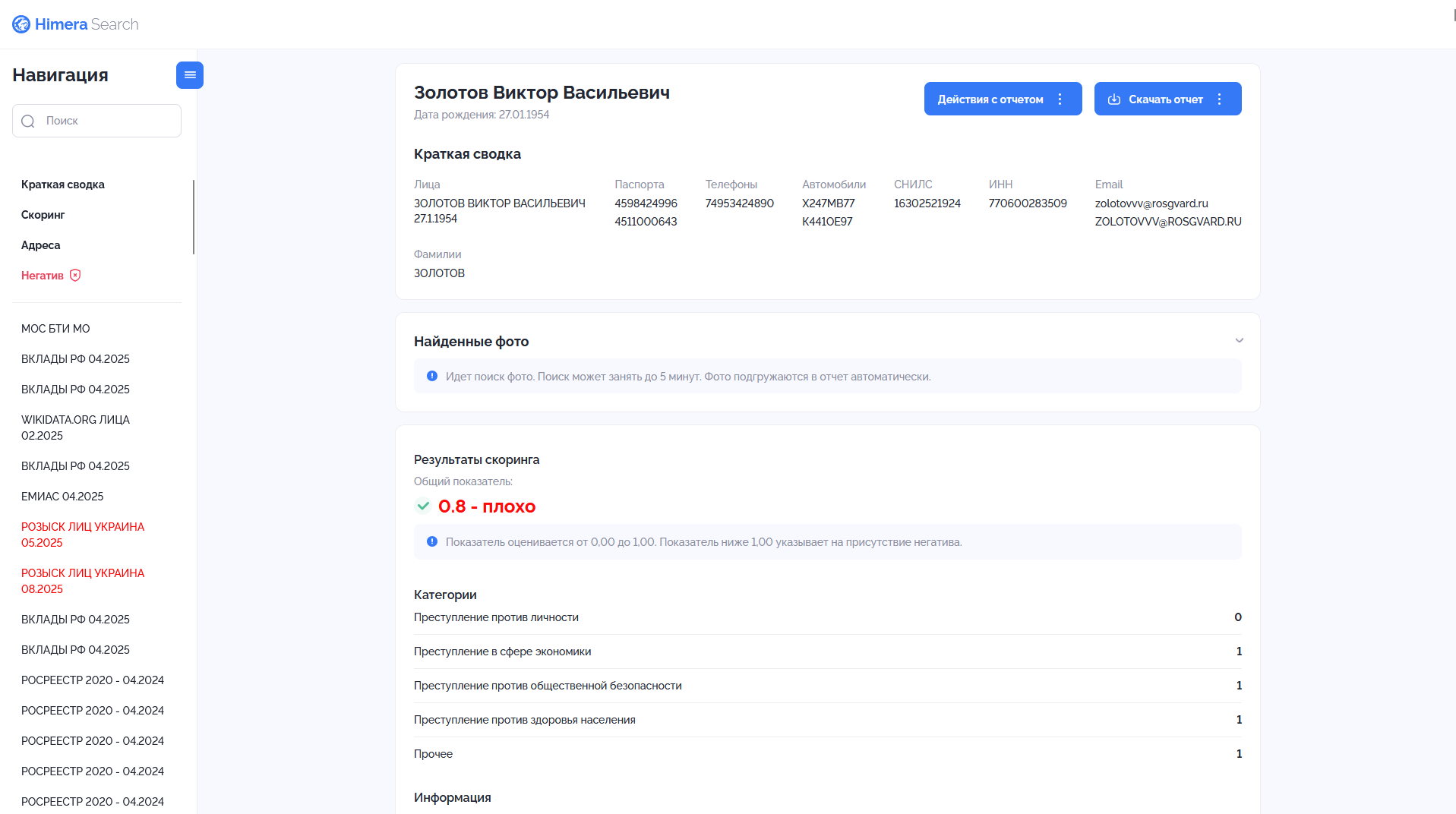Click the Скачать отчет button
The width and height of the screenshot is (1456, 814).
[x=1167, y=99]
